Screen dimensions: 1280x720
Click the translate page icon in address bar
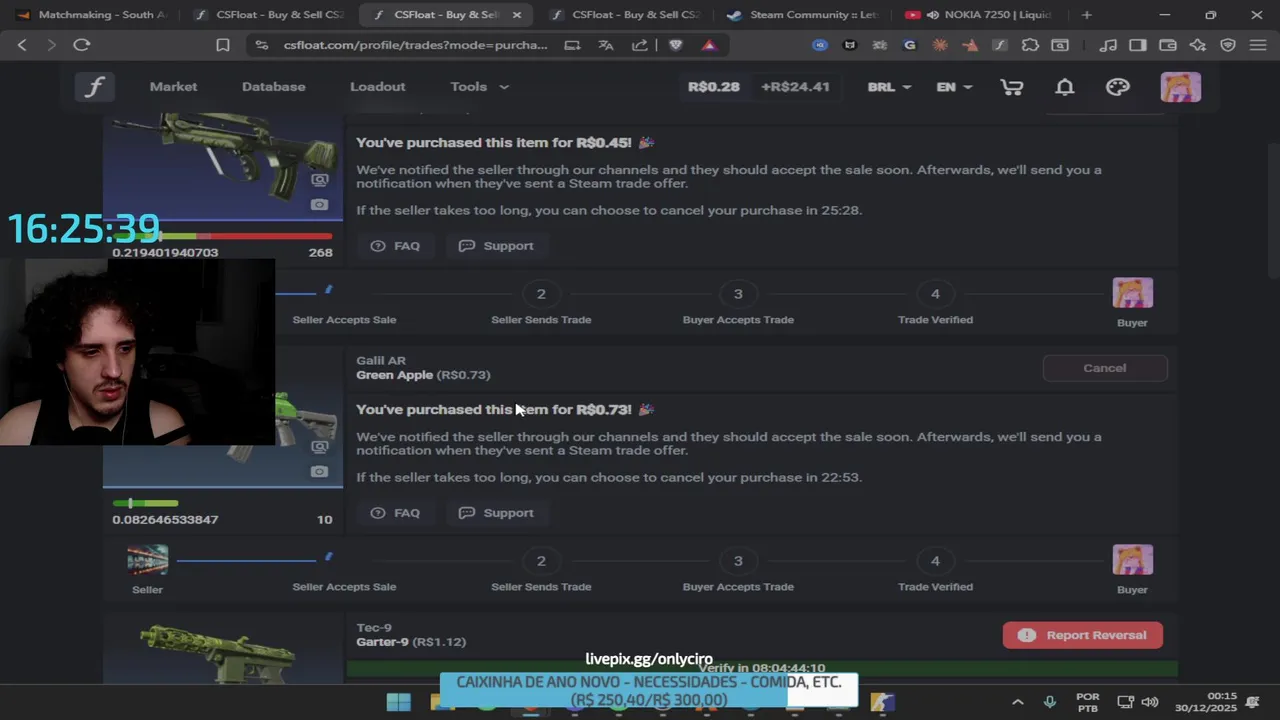pyautogui.click(x=606, y=45)
